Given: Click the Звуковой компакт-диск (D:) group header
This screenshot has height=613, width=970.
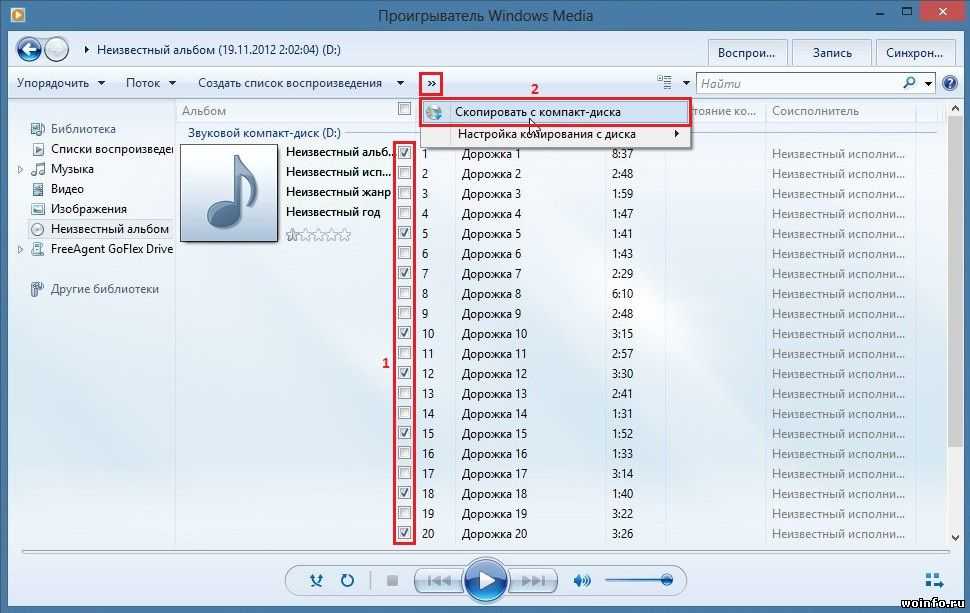Looking at the screenshot, I should 264,133.
